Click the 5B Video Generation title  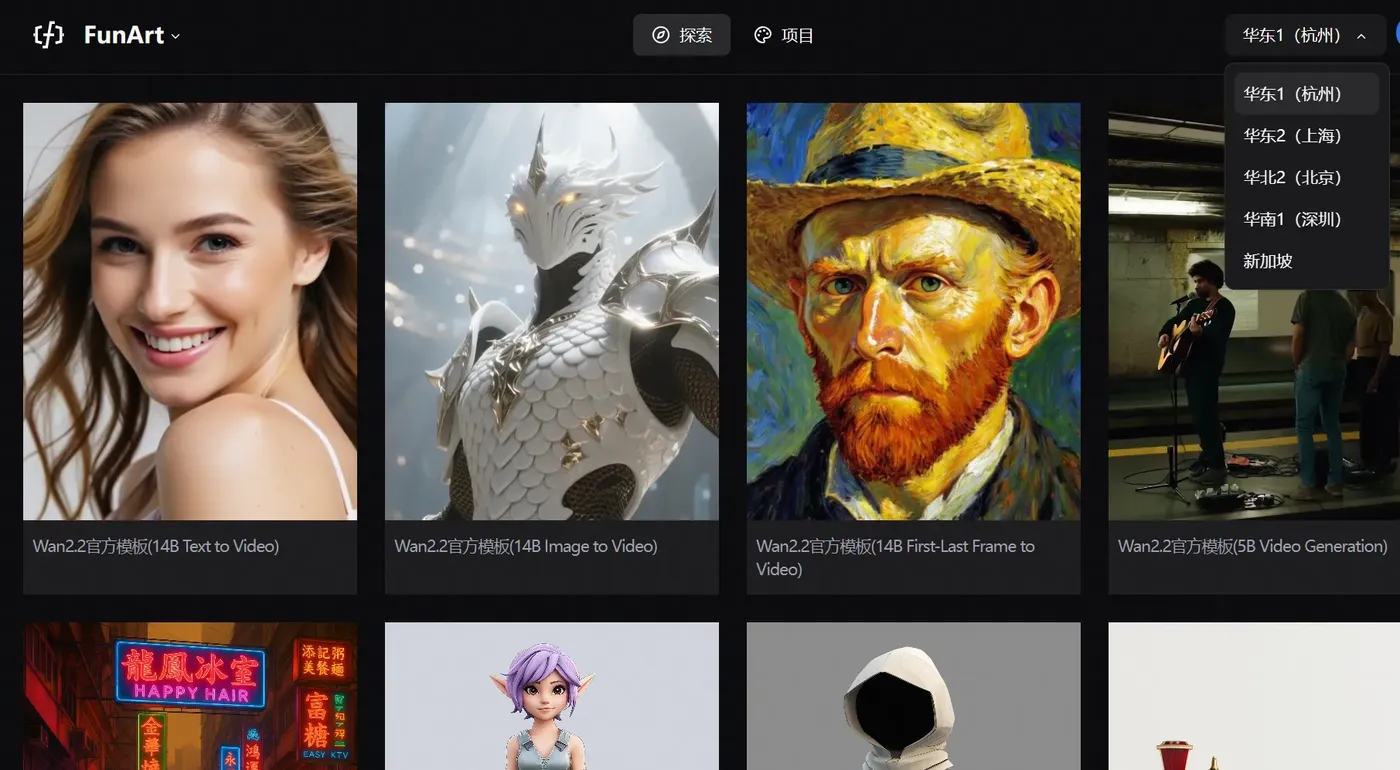tap(1253, 547)
